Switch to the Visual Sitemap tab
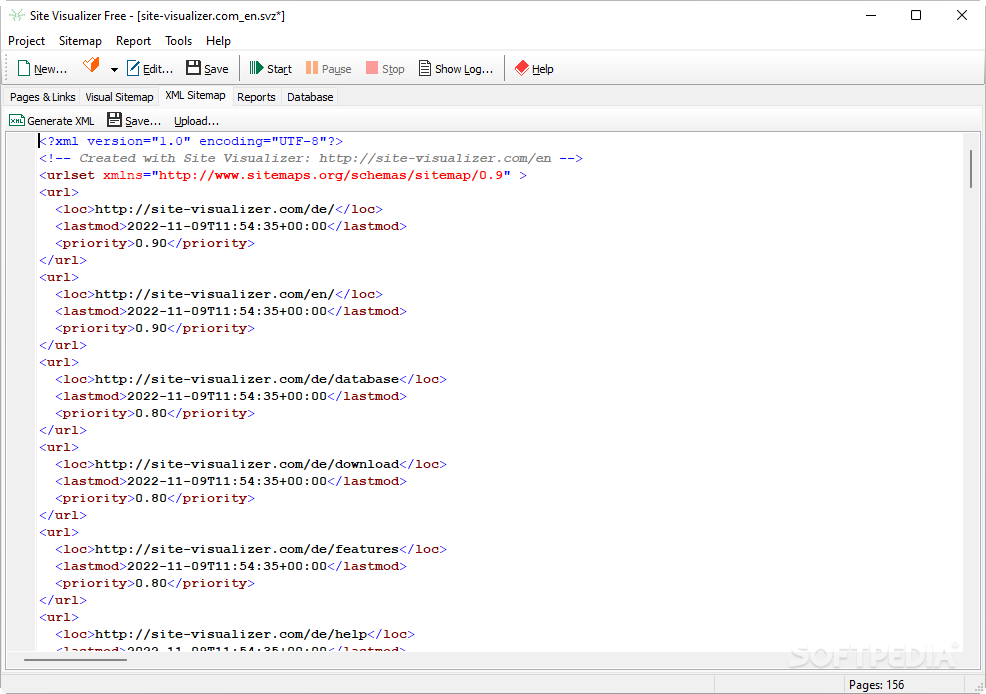The width and height of the screenshot is (986, 694). pyautogui.click(x=119, y=97)
